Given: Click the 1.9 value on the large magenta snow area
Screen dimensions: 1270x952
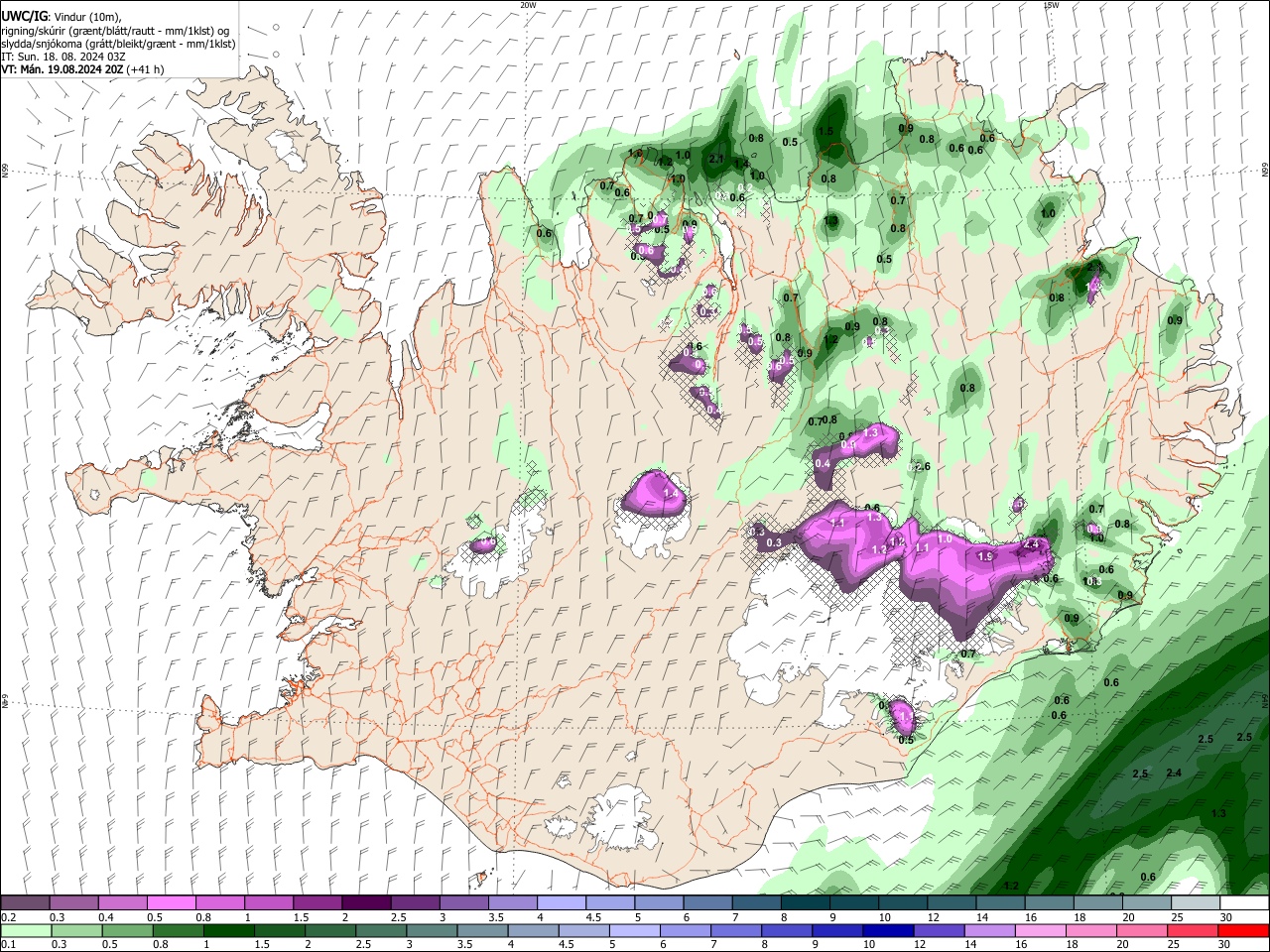Looking at the screenshot, I should tap(985, 557).
